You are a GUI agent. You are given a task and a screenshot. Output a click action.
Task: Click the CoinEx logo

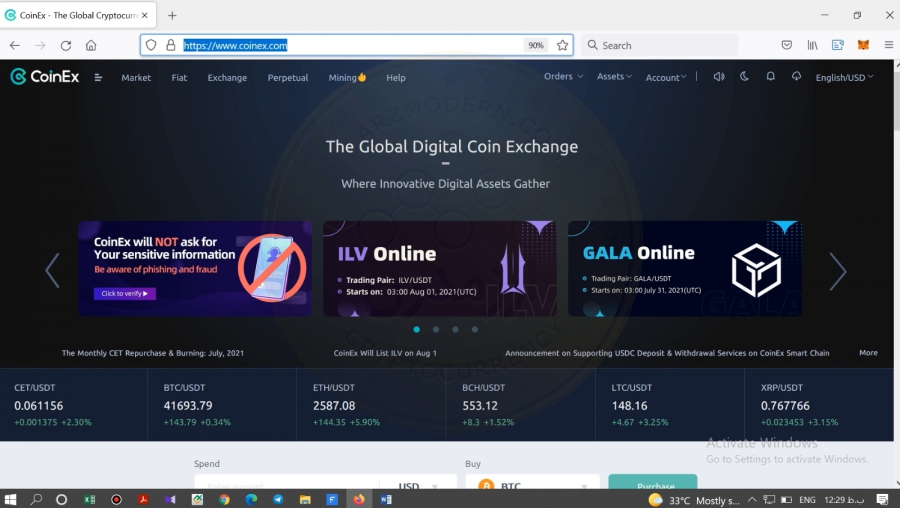coord(45,76)
